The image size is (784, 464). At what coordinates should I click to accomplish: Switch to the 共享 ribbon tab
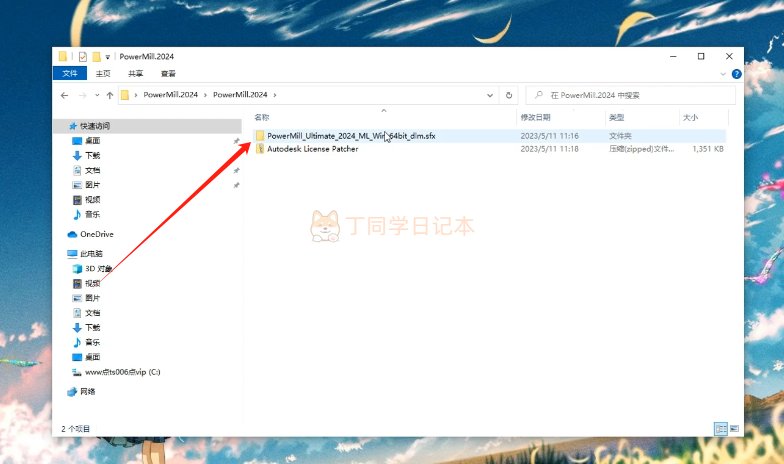click(x=136, y=74)
